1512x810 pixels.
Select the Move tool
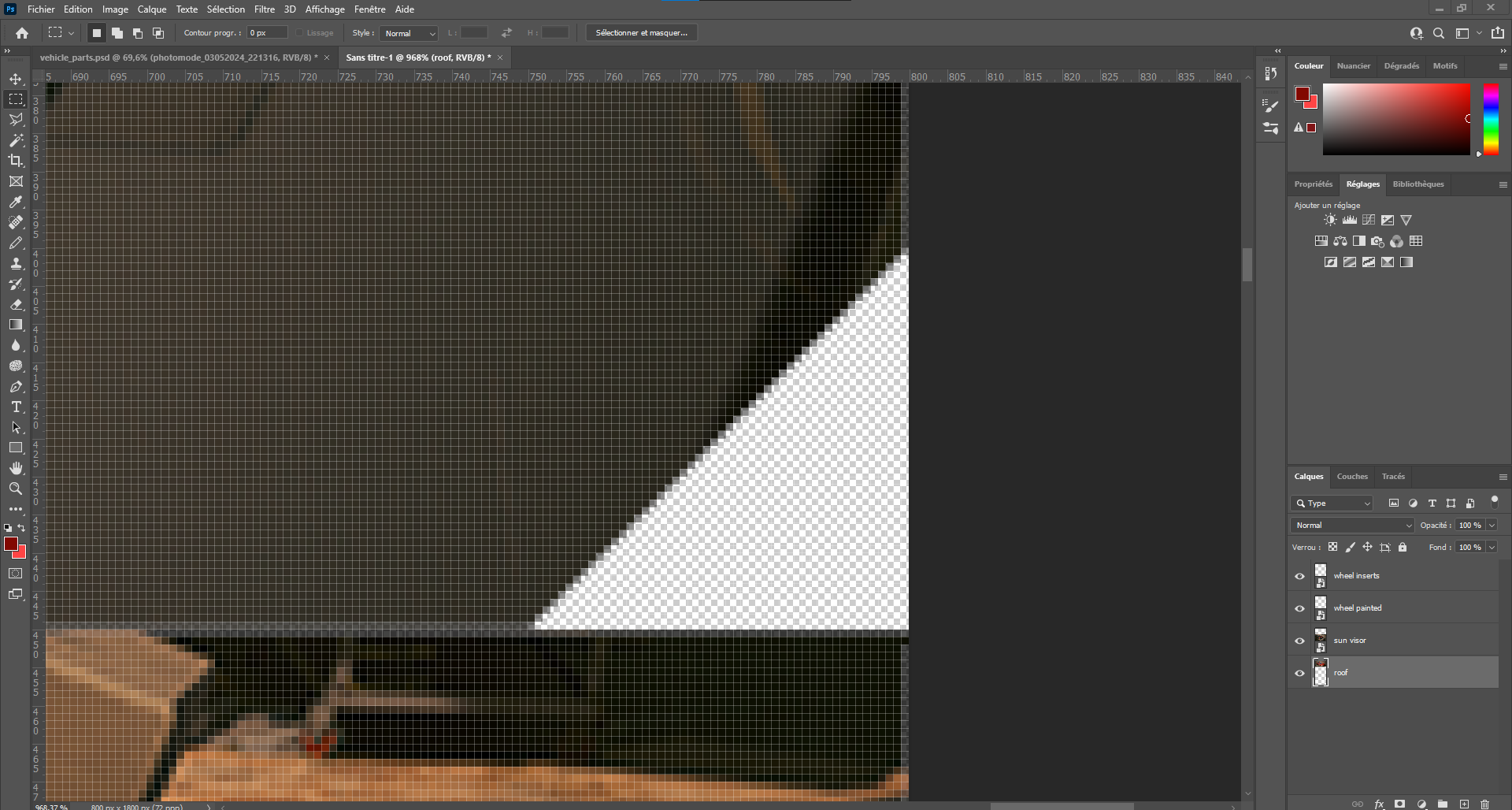click(x=16, y=79)
